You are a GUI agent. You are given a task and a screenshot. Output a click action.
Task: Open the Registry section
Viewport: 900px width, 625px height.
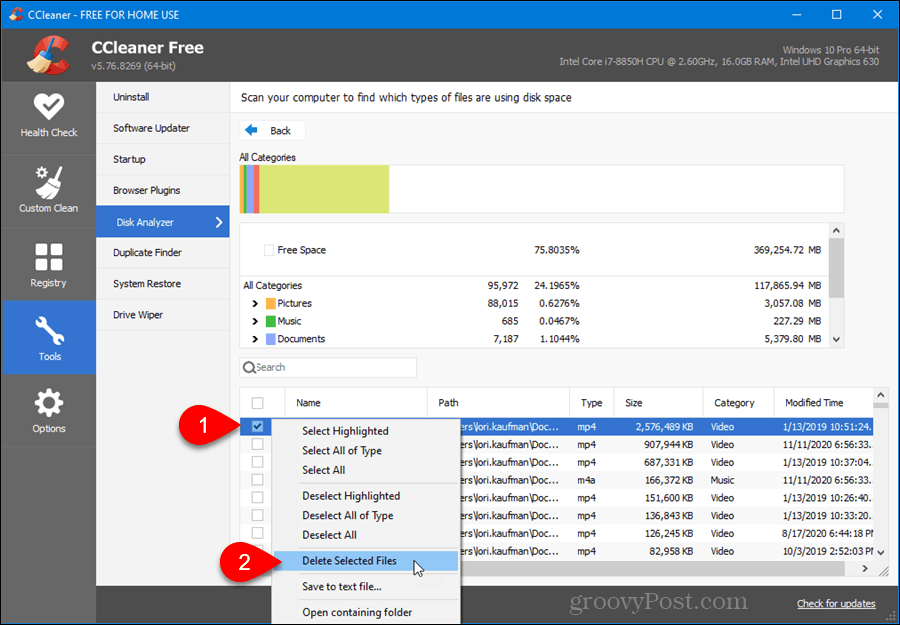pyautogui.click(x=49, y=265)
